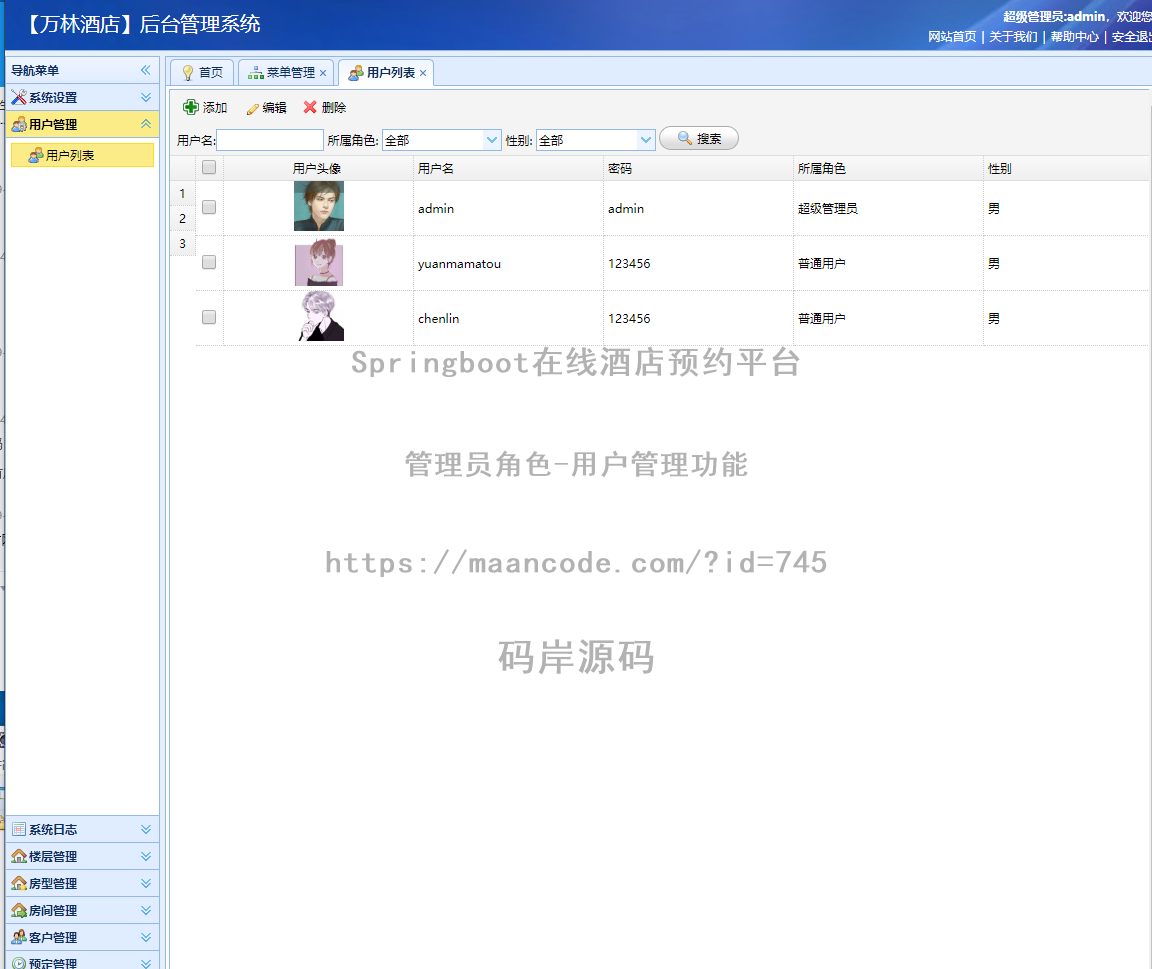Expand the 房型管理 sidebar section

click(x=145, y=883)
